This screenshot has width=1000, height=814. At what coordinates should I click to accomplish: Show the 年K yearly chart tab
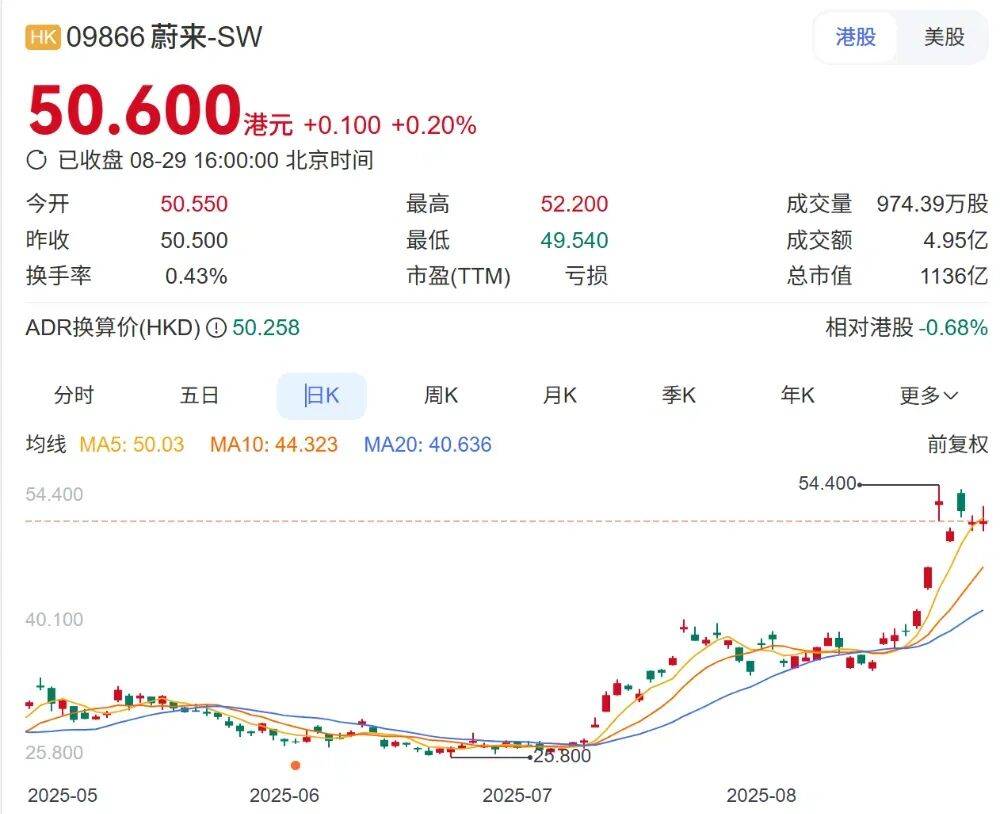pyautogui.click(x=797, y=396)
